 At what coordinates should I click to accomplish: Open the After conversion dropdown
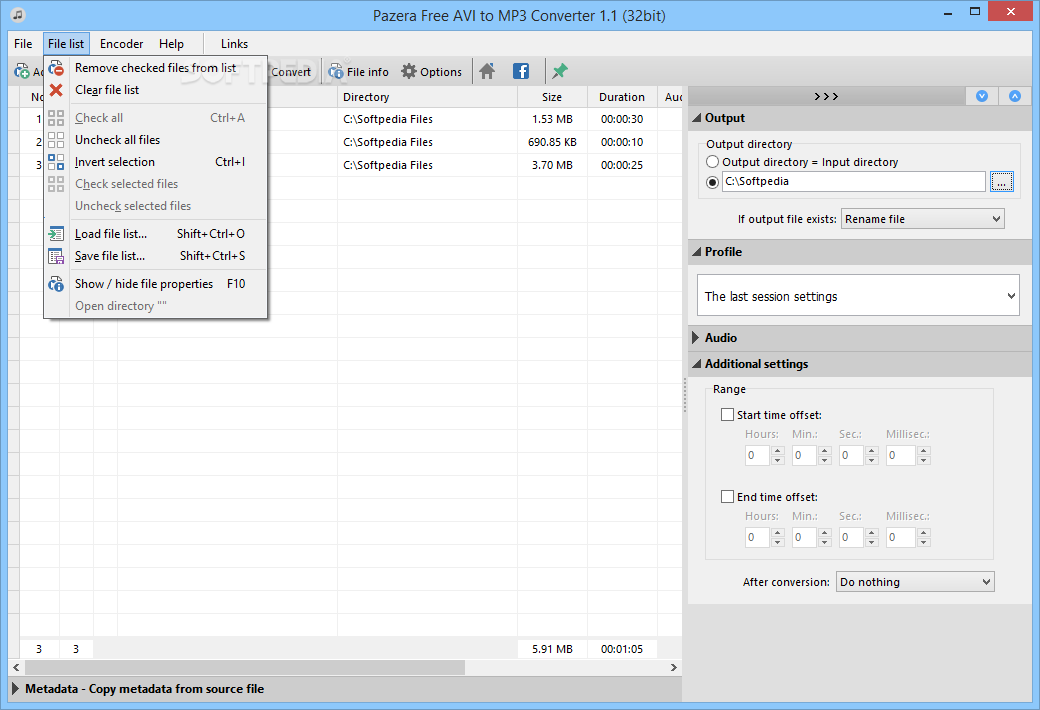tap(915, 582)
